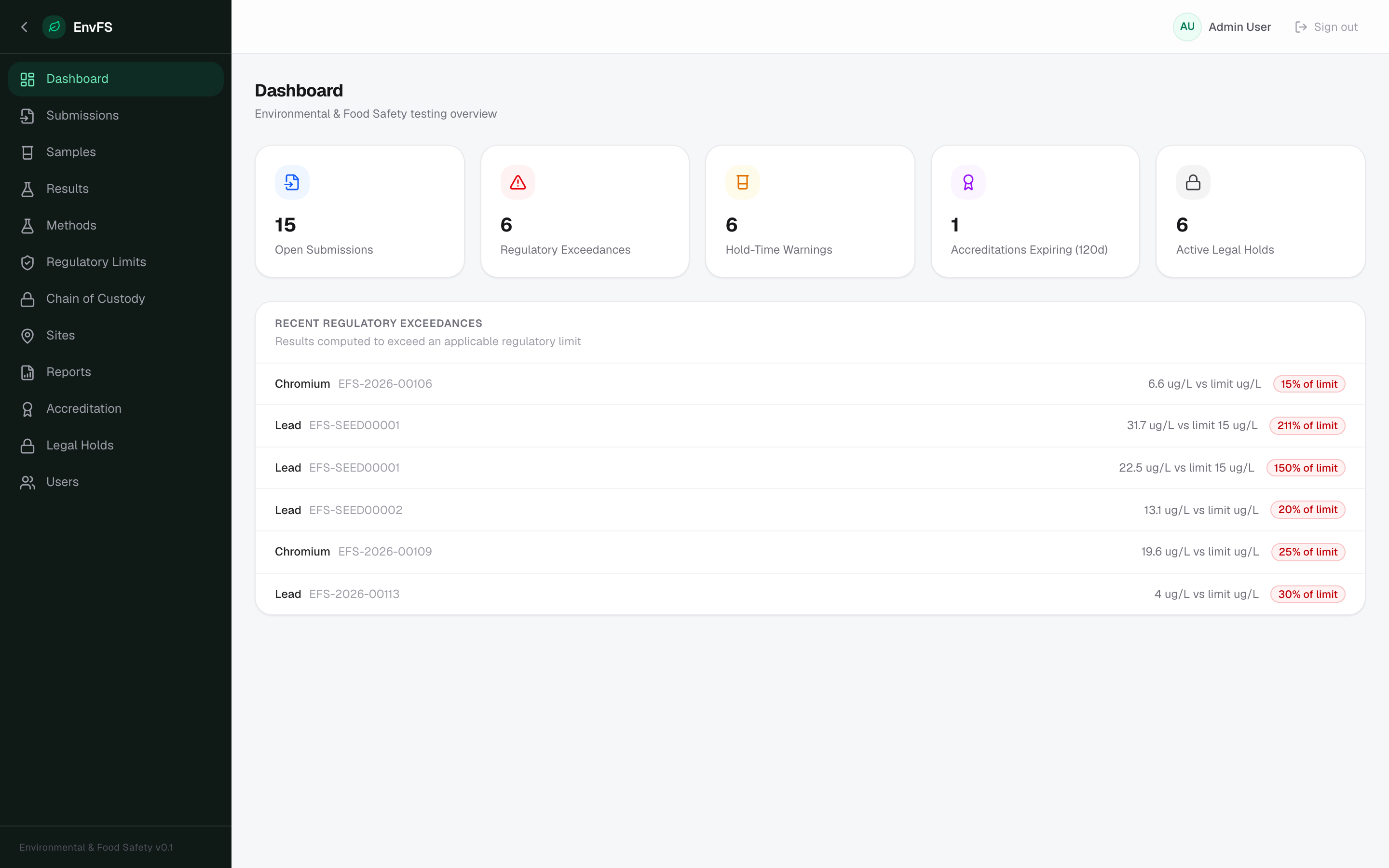Click the Legal Holds lock icon in sidebar
The width and height of the screenshot is (1389, 868).
click(27, 446)
